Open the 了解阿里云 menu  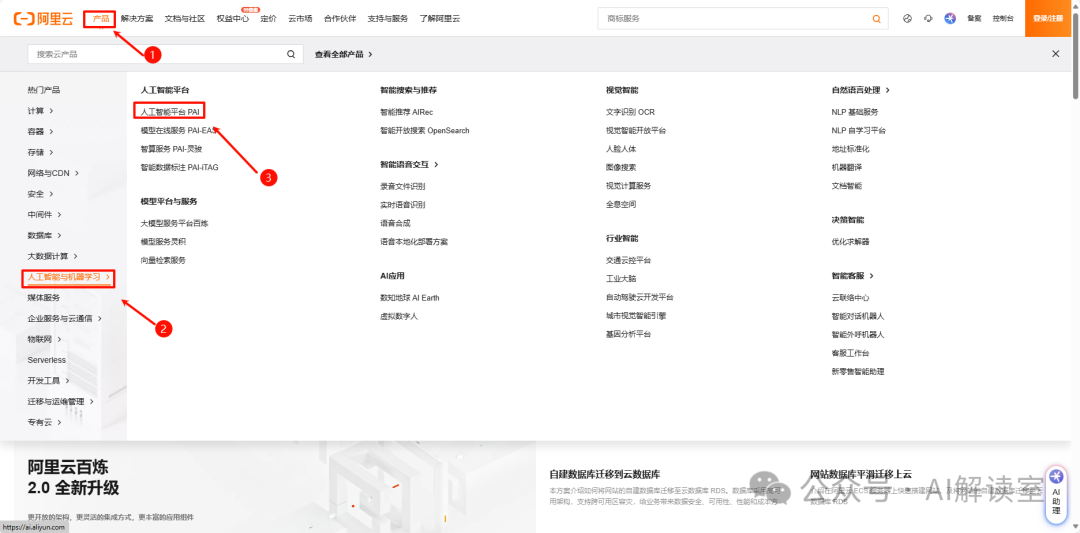(439, 19)
